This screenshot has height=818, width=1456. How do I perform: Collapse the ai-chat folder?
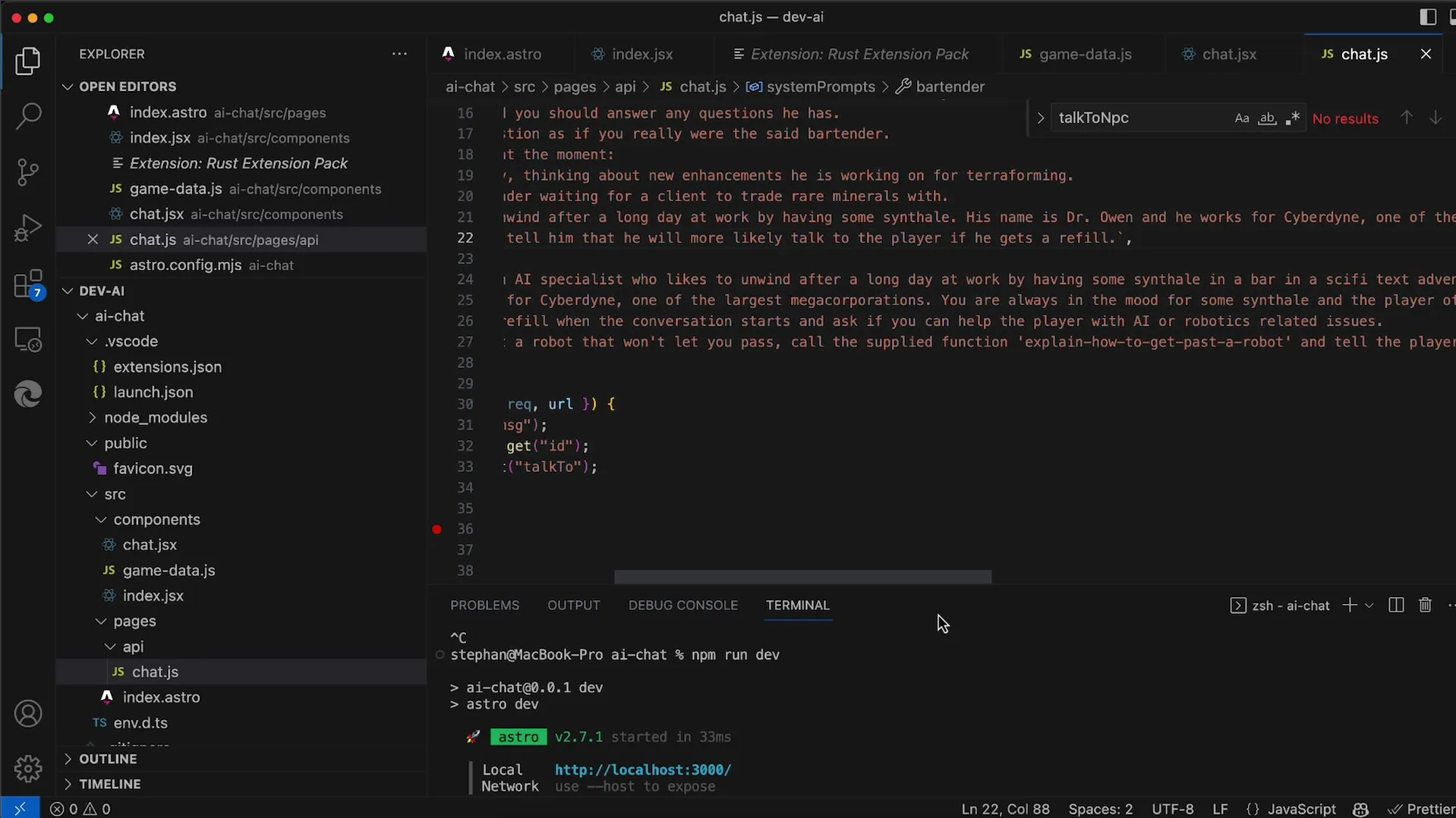83,316
